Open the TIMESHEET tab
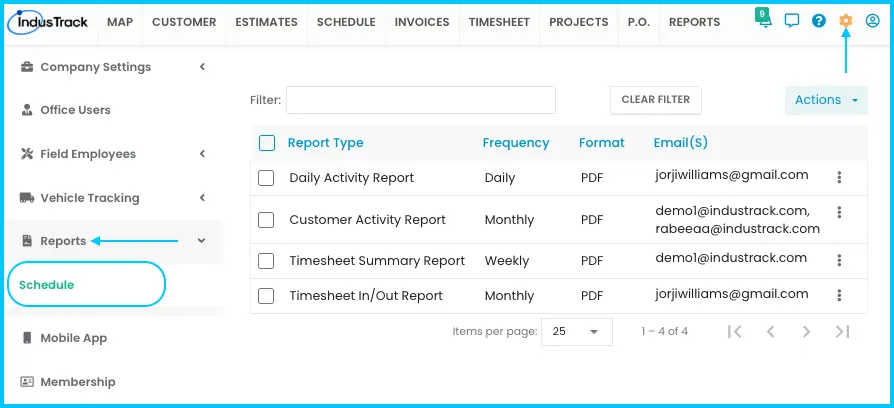894x408 pixels. [499, 22]
